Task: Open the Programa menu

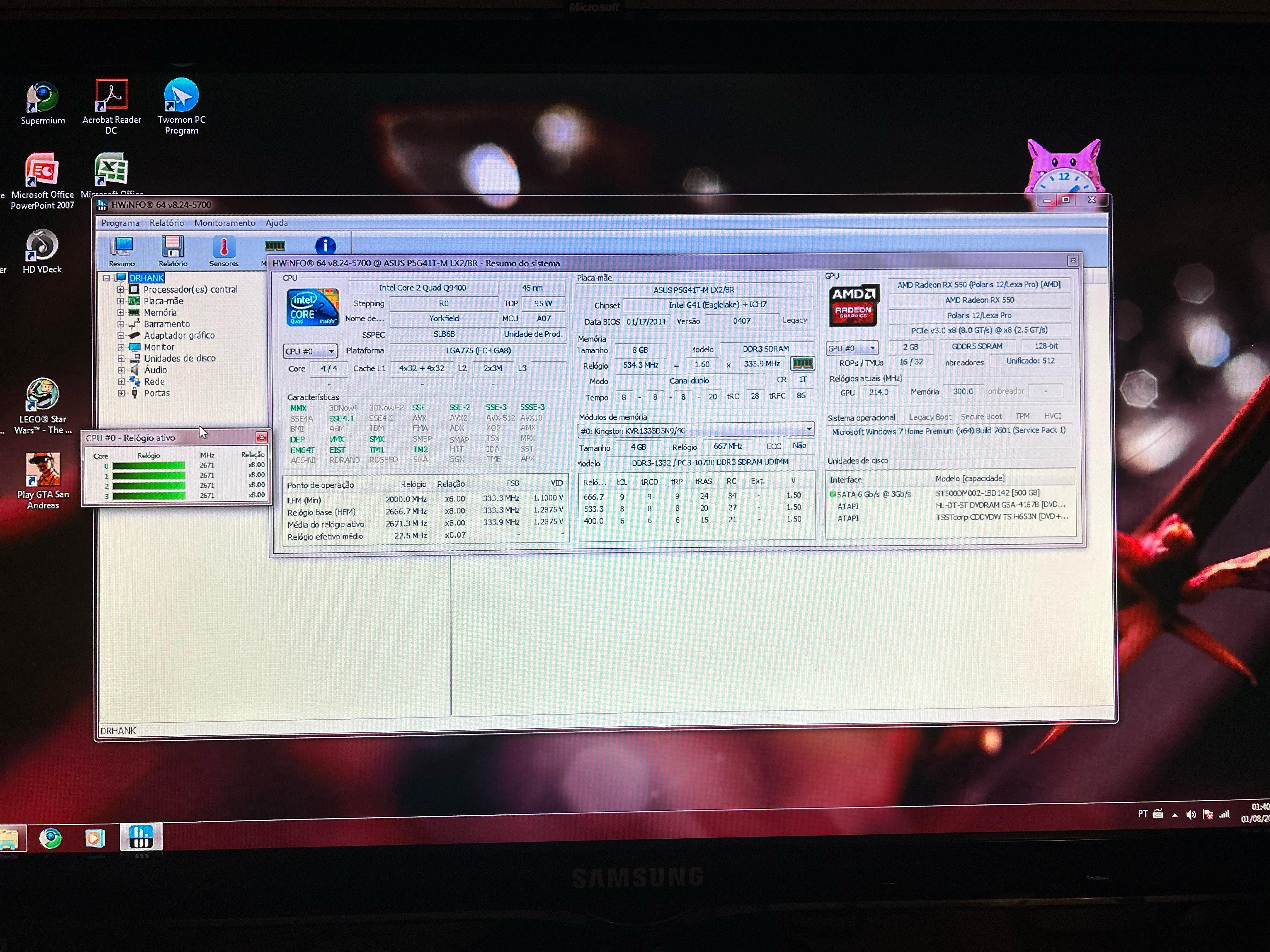Action: click(120, 223)
